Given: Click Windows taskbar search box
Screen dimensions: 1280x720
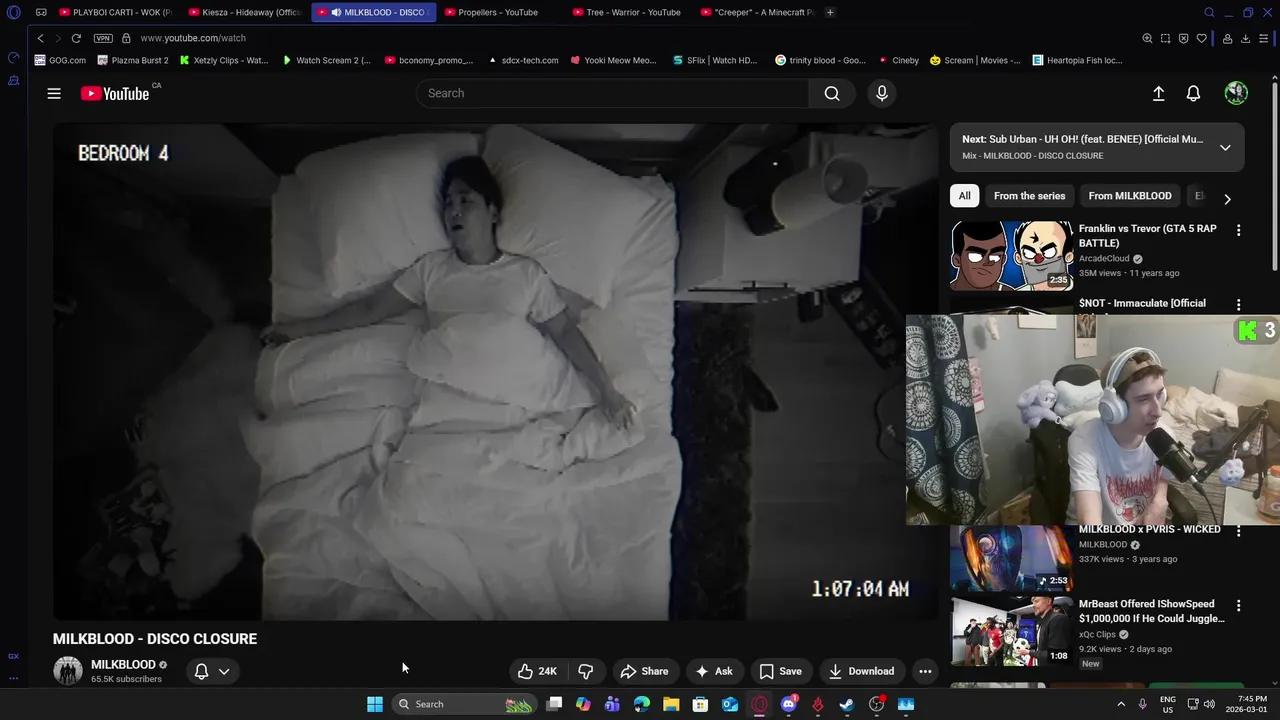Looking at the screenshot, I should coord(464,704).
